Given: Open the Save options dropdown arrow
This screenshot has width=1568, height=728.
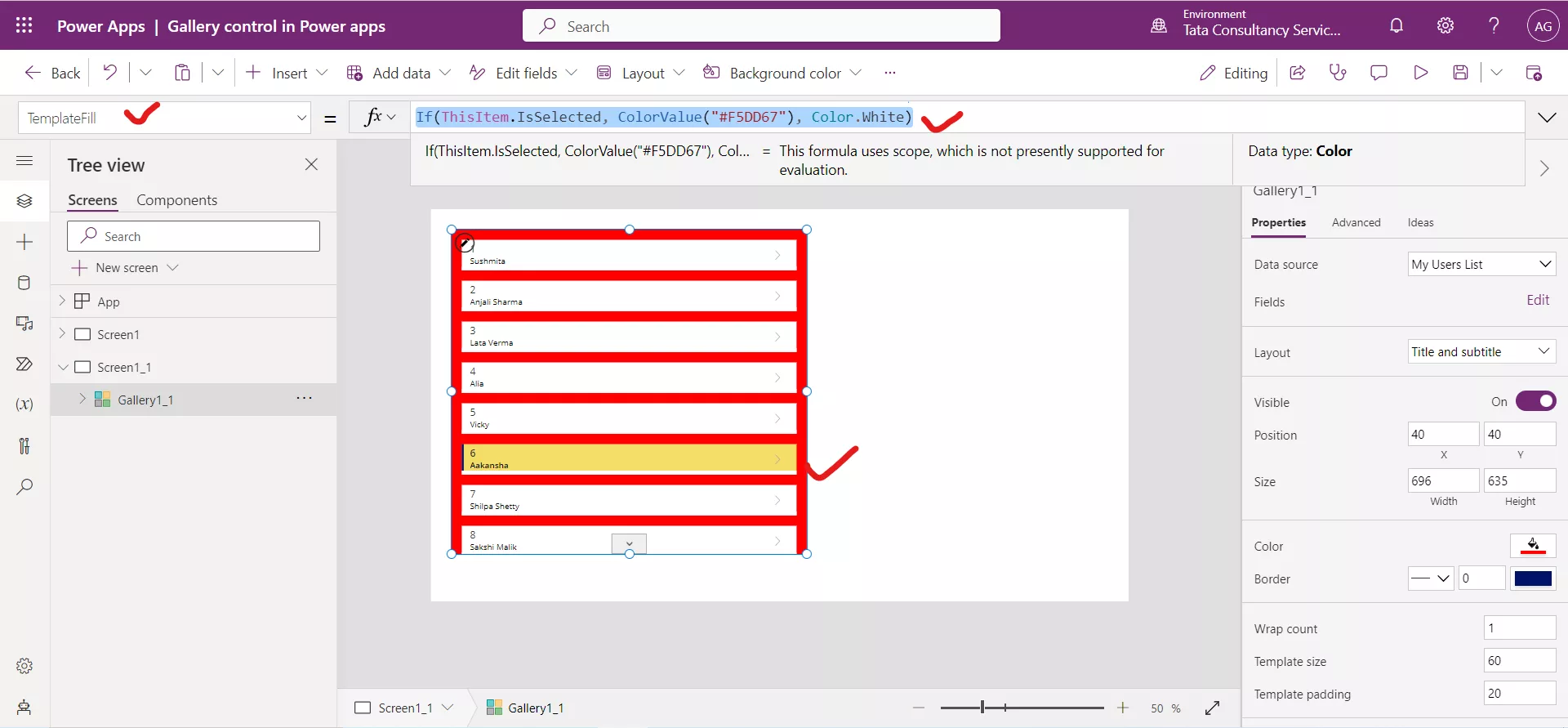Looking at the screenshot, I should pyautogui.click(x=1496, y=73).
